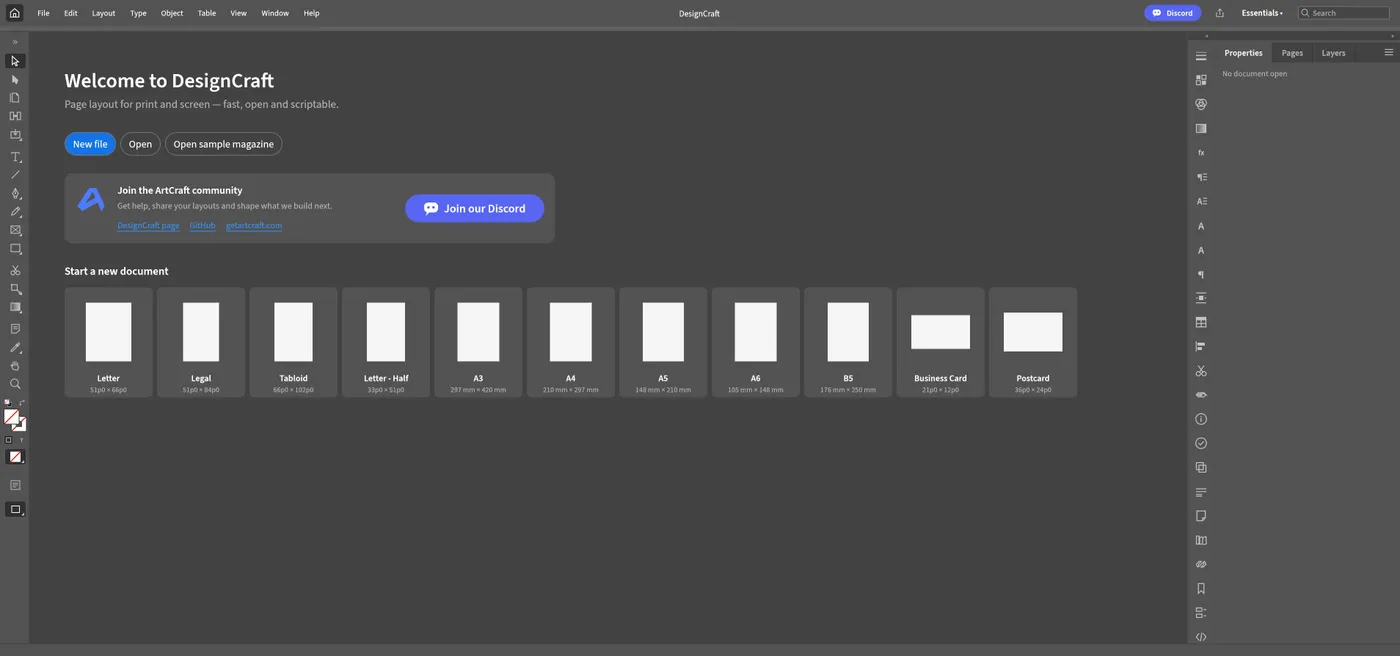Screen dimensions: 1400x656
Task: Open the File menu
Action: tap(43, 13)
